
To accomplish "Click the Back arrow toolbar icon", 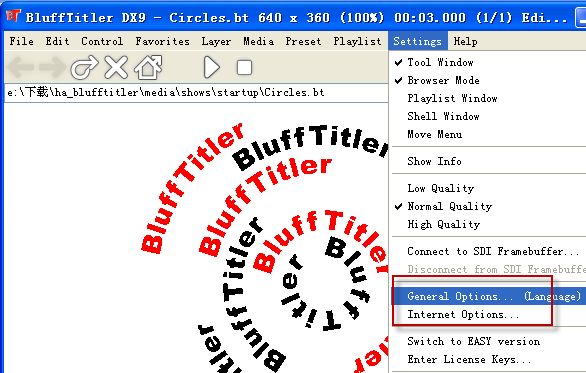I will [21, 68].
